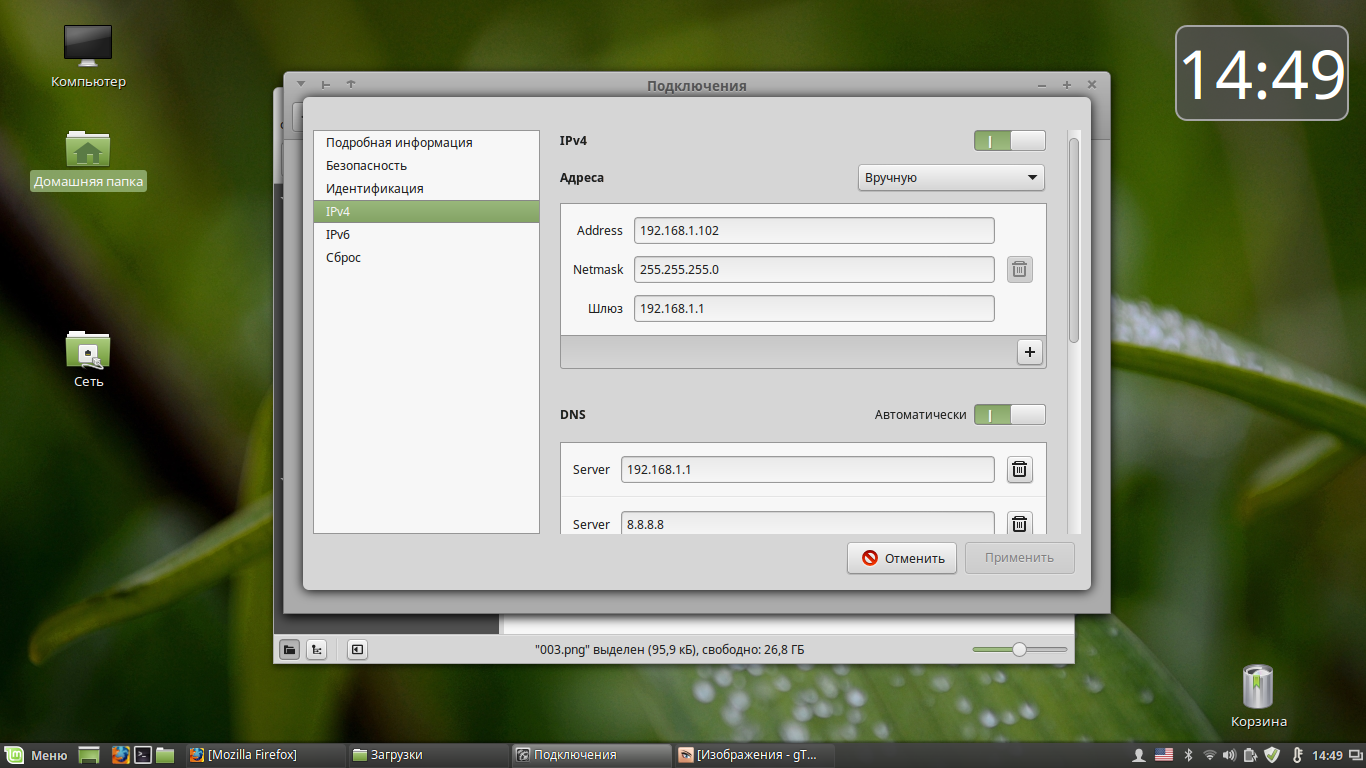This screenshot has height=768, width=1366.
Task: Delete the 192.168.1.102 address entry
Action: [x=1019, y=269]
